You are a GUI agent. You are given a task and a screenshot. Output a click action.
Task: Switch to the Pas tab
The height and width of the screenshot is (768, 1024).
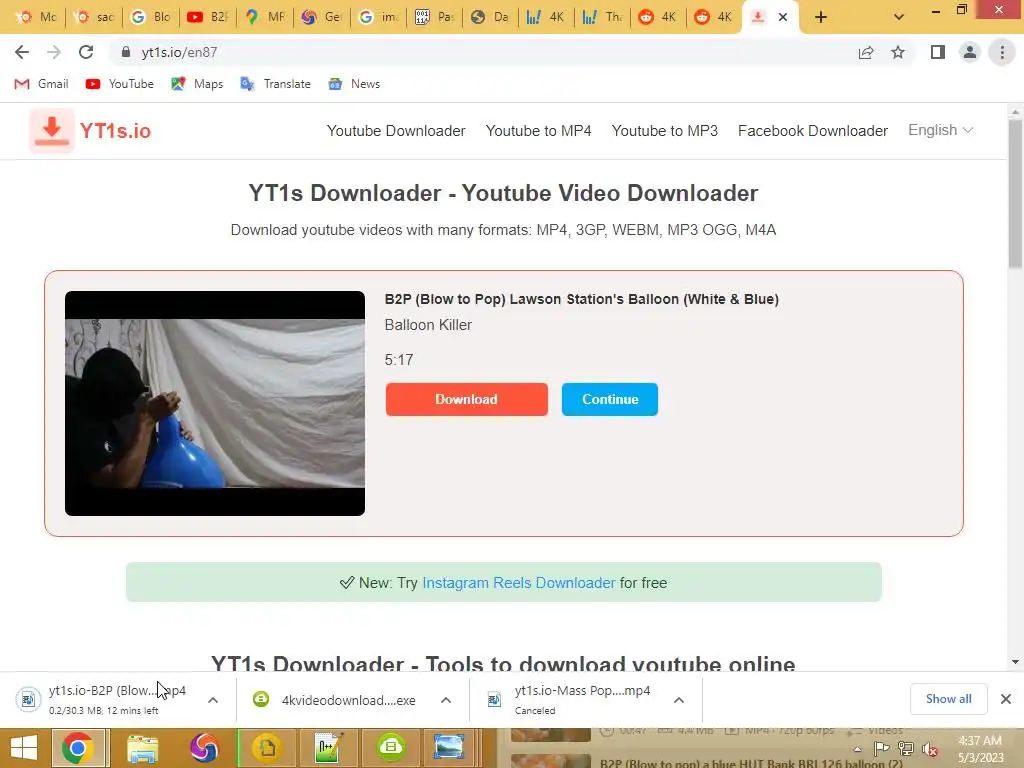coord(434,17)
